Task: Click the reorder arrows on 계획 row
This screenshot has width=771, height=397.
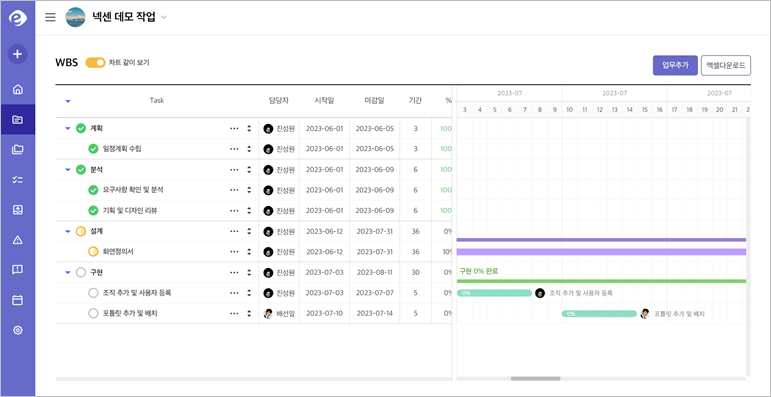Action: pos(249,128)
